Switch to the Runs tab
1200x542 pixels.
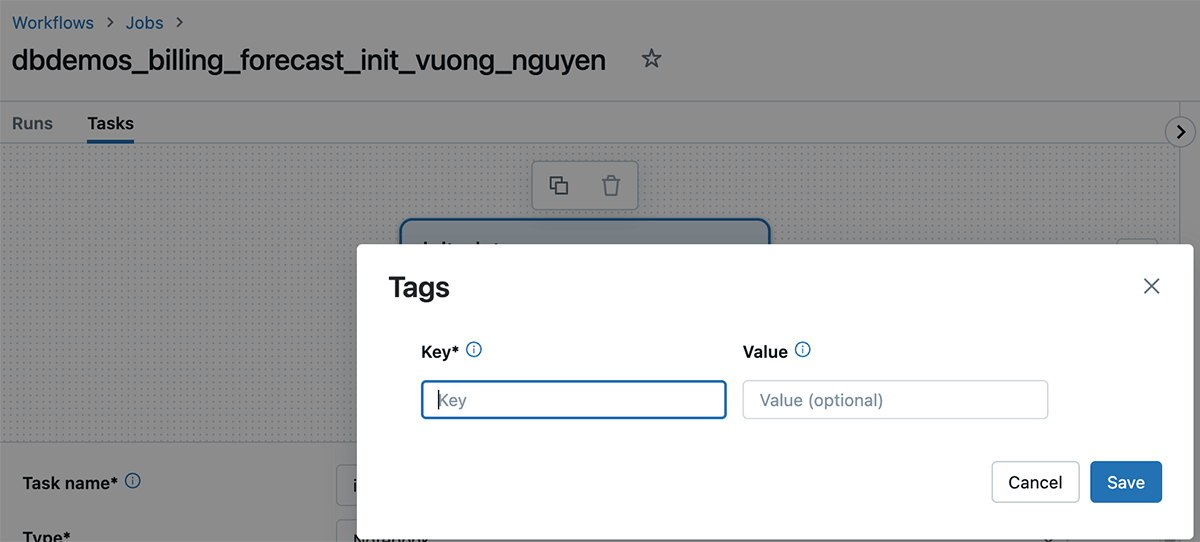pos(32,124)
